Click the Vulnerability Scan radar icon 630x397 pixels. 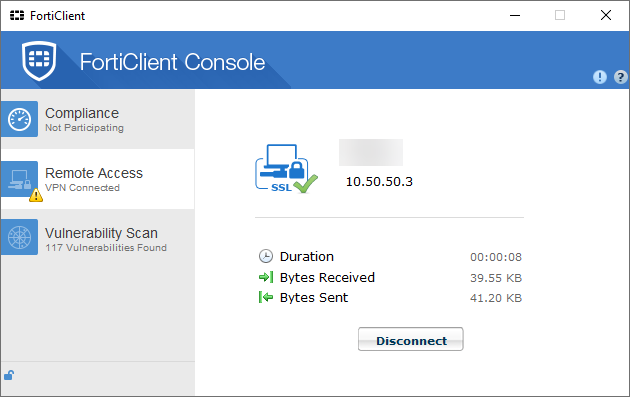(19, 237)
